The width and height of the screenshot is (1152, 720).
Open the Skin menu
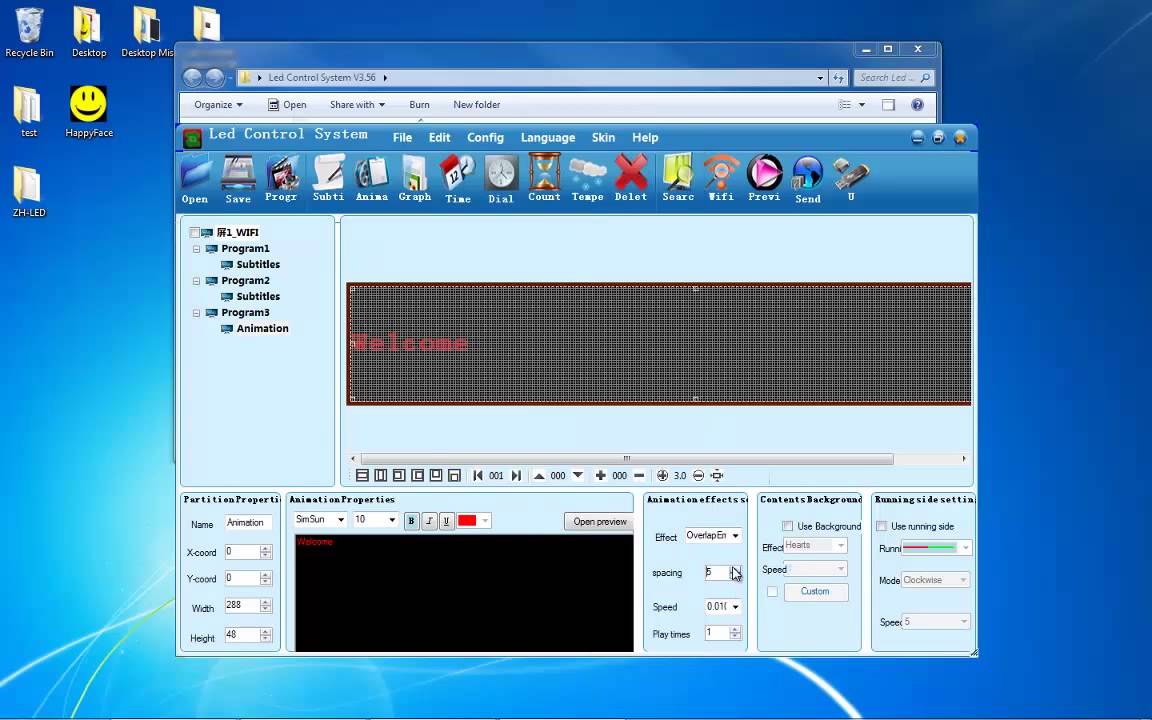(603, 137)
